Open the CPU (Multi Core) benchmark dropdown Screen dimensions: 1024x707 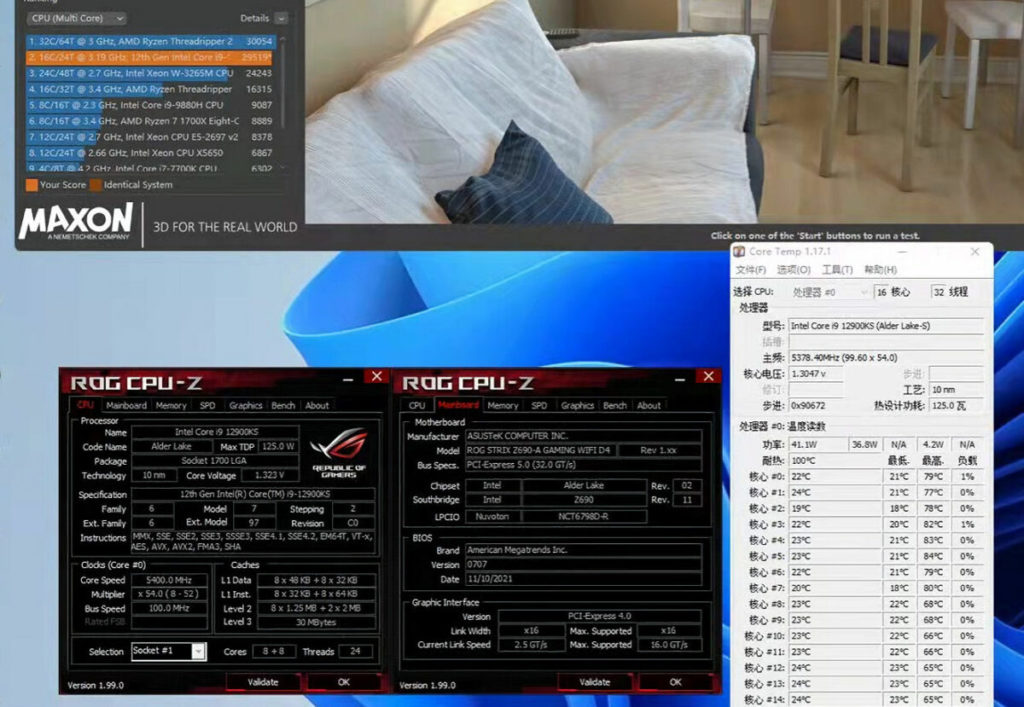tap(75, 18)
